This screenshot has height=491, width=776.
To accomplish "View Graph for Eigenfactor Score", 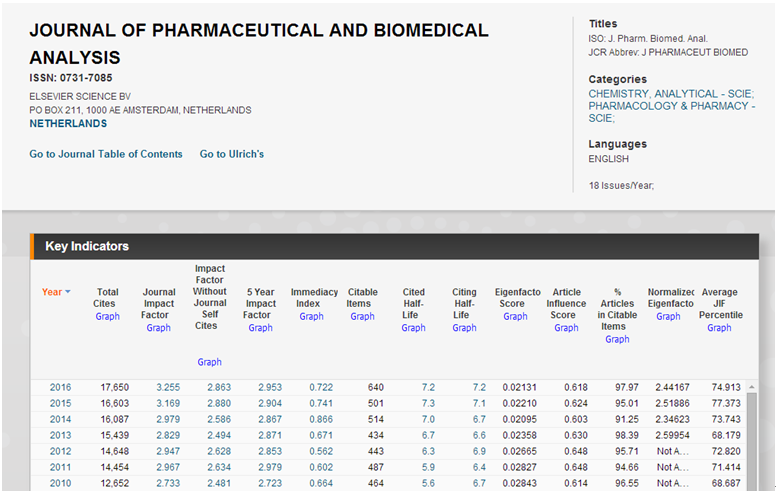I will 515,317.
